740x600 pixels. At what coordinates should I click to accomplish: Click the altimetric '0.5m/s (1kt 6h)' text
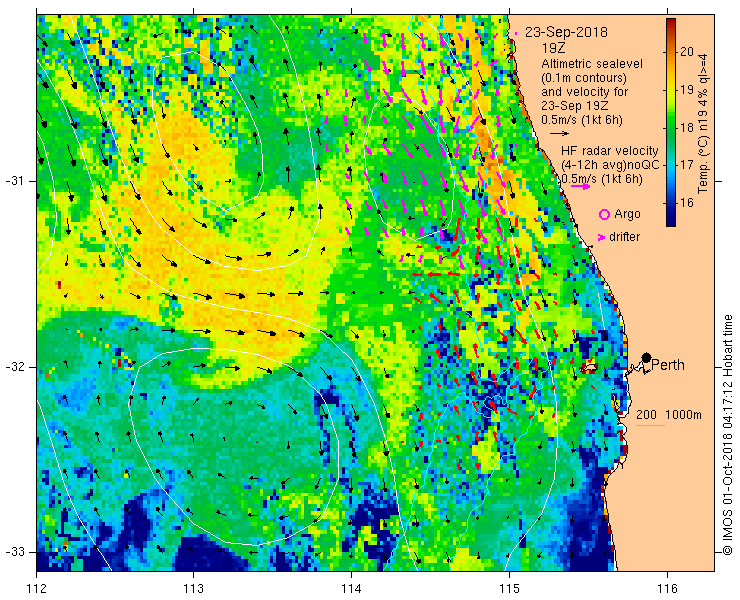click(x=582, y=120)
